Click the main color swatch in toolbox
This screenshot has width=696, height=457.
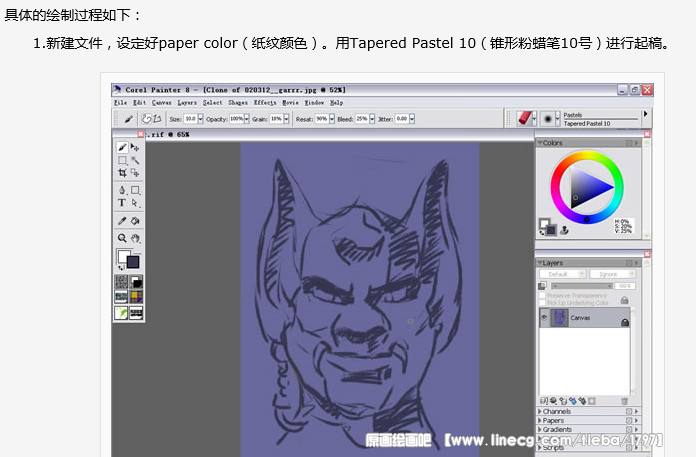click(x=132, y=262)
